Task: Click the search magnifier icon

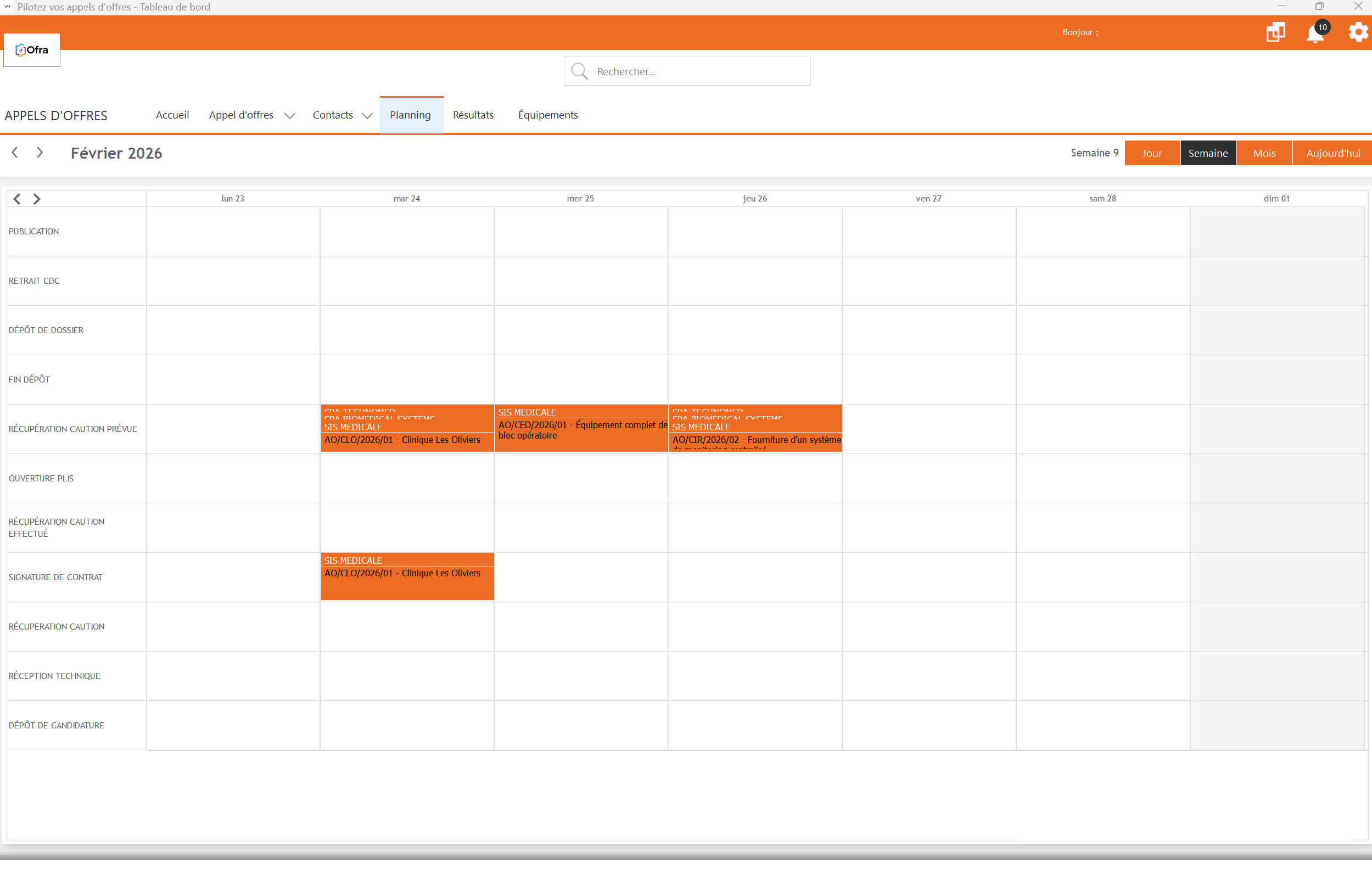Action: coord(579,71)
